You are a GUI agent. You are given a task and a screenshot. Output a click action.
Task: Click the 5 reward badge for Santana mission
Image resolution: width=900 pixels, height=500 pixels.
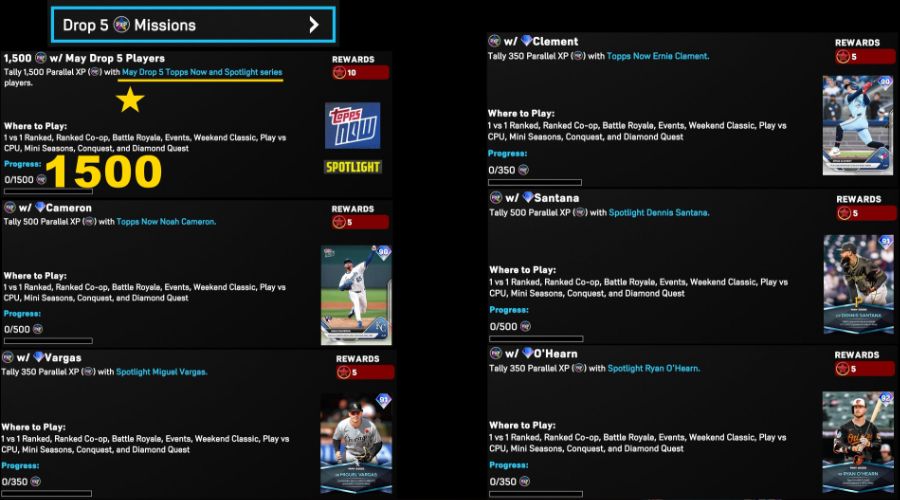866,213
